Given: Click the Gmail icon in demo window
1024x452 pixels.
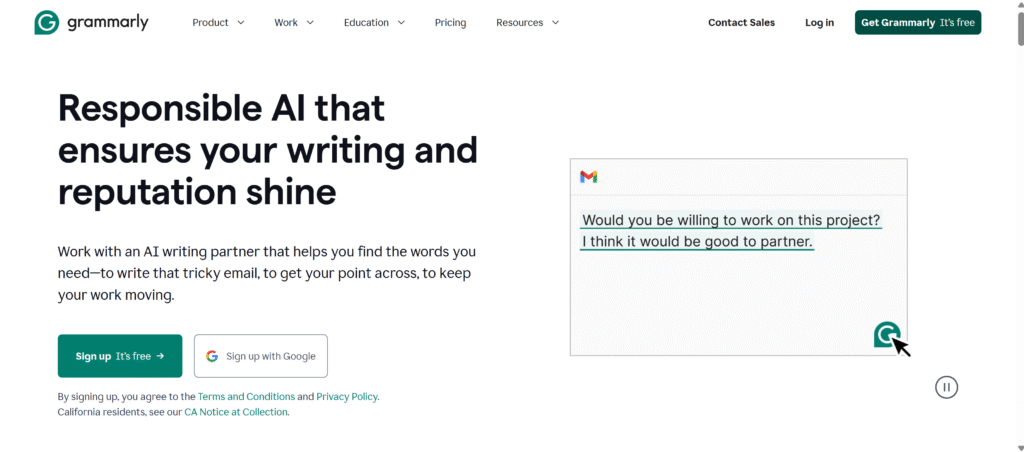Looking at the screenshot, I should click(589, 177).
